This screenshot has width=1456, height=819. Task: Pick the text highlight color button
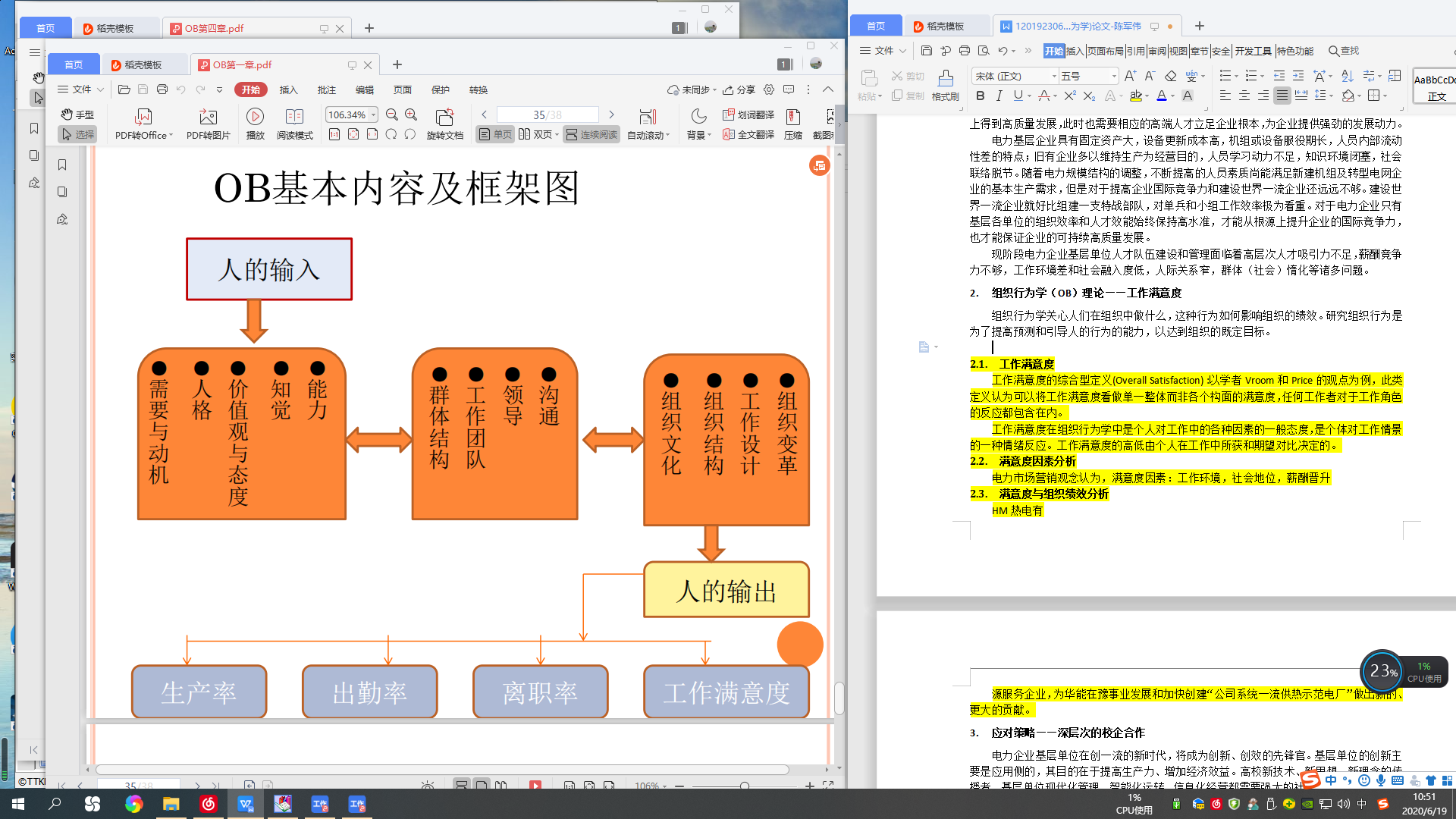click(x=1136, y=96)
